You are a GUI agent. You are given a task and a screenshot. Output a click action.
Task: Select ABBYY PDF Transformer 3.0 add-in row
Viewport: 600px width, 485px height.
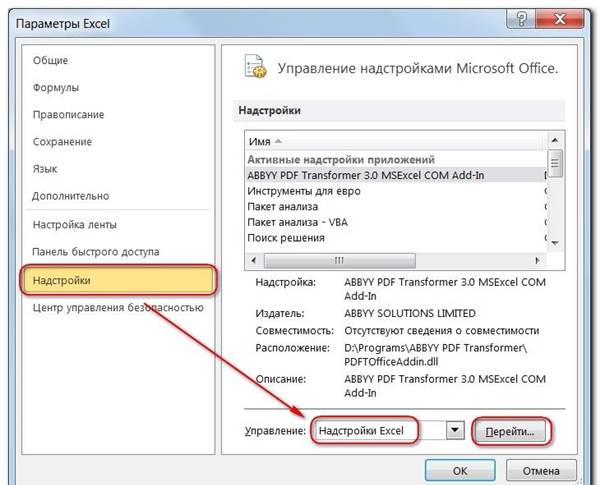[x=396, y=175]
